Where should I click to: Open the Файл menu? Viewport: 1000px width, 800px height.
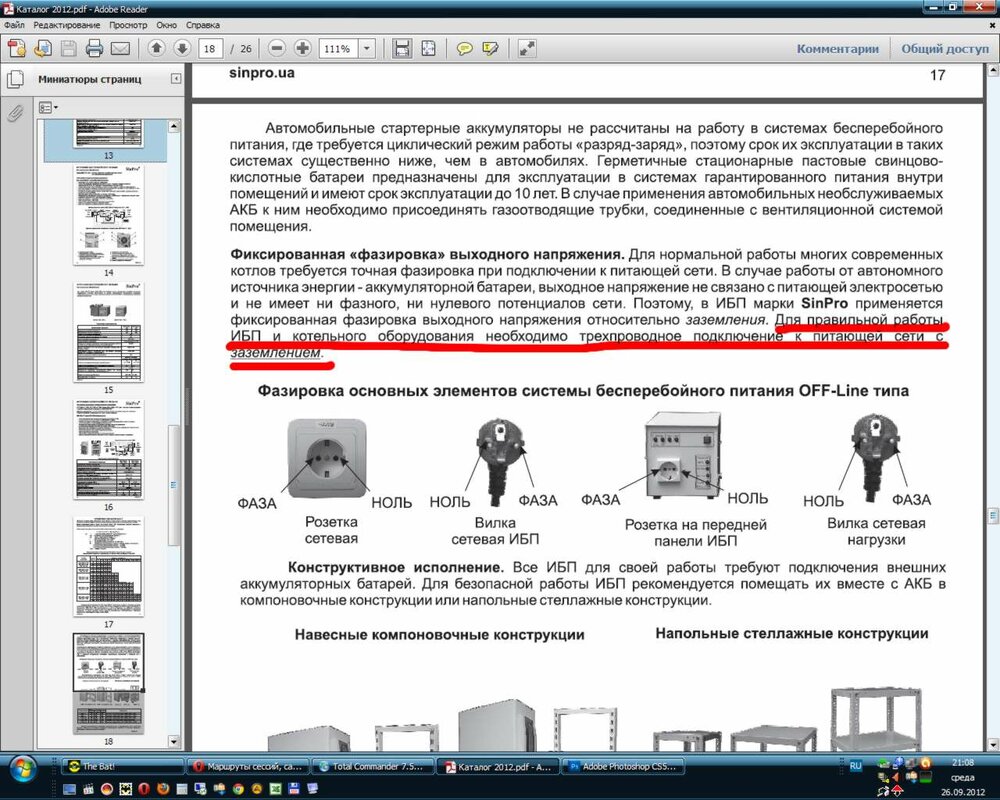pyautogui.click(x=15, y=23)
